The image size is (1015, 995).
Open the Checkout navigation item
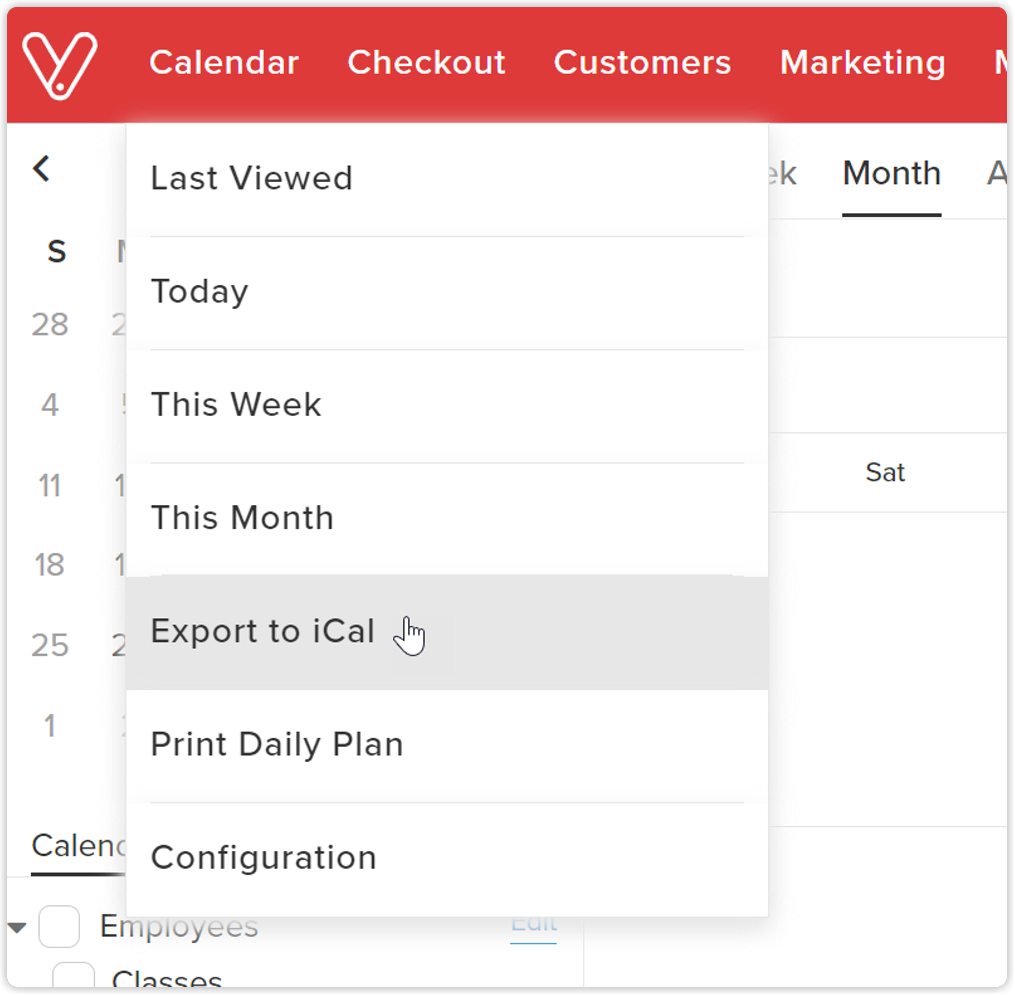pos(426,63)
